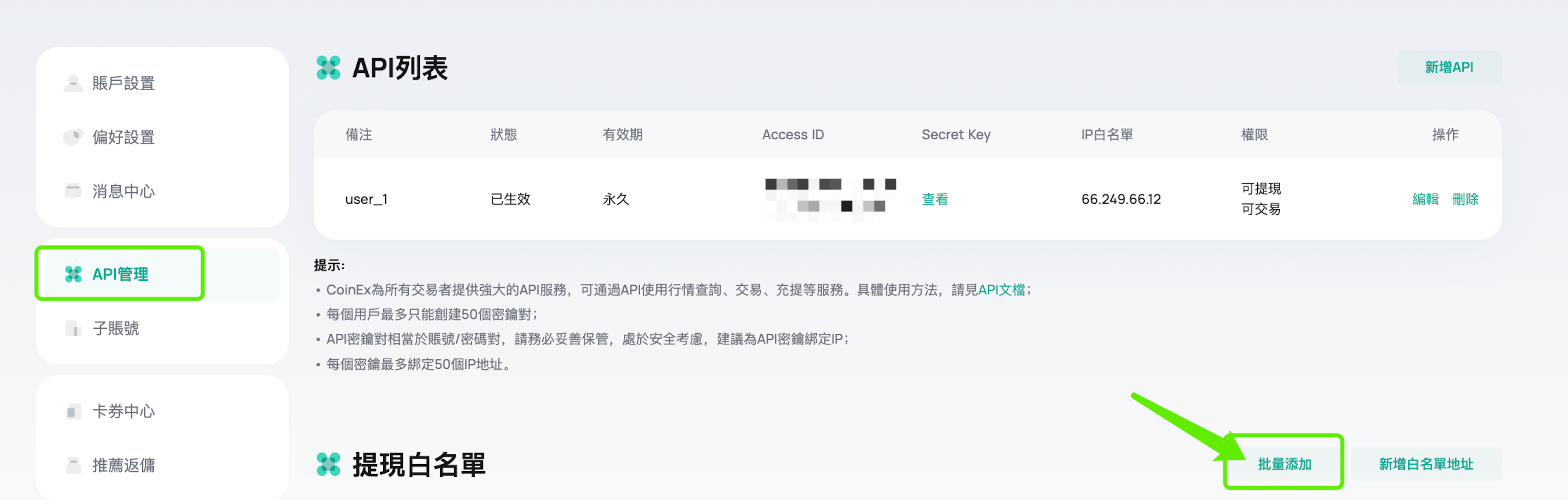Click the clover icon beside API列表 heading
This screenshot has width=1568, height=500.
[328, 67]
